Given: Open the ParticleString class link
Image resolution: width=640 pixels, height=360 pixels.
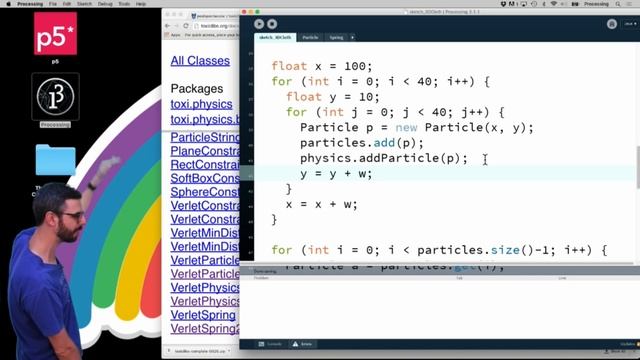Looking at the screenshot, I should click(x=205, y=137).
